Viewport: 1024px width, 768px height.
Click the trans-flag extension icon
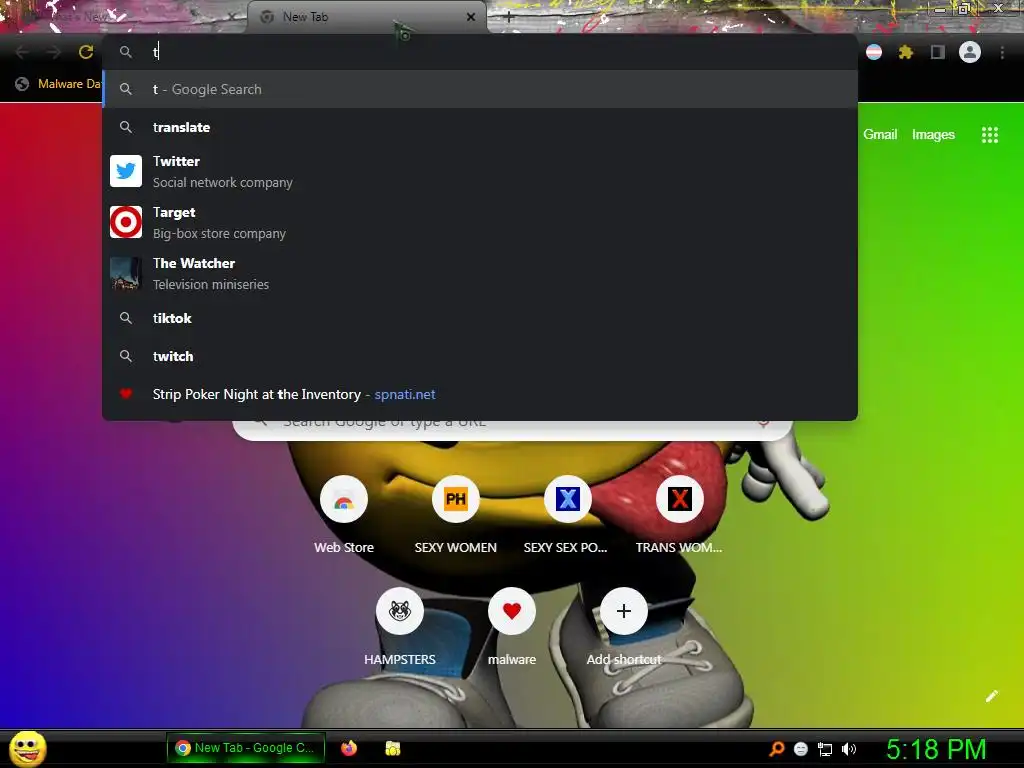coord(874,52)
